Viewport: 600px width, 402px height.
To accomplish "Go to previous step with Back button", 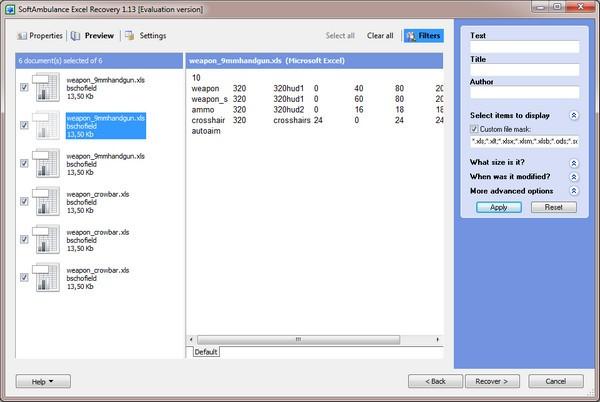I will (435, 381).
